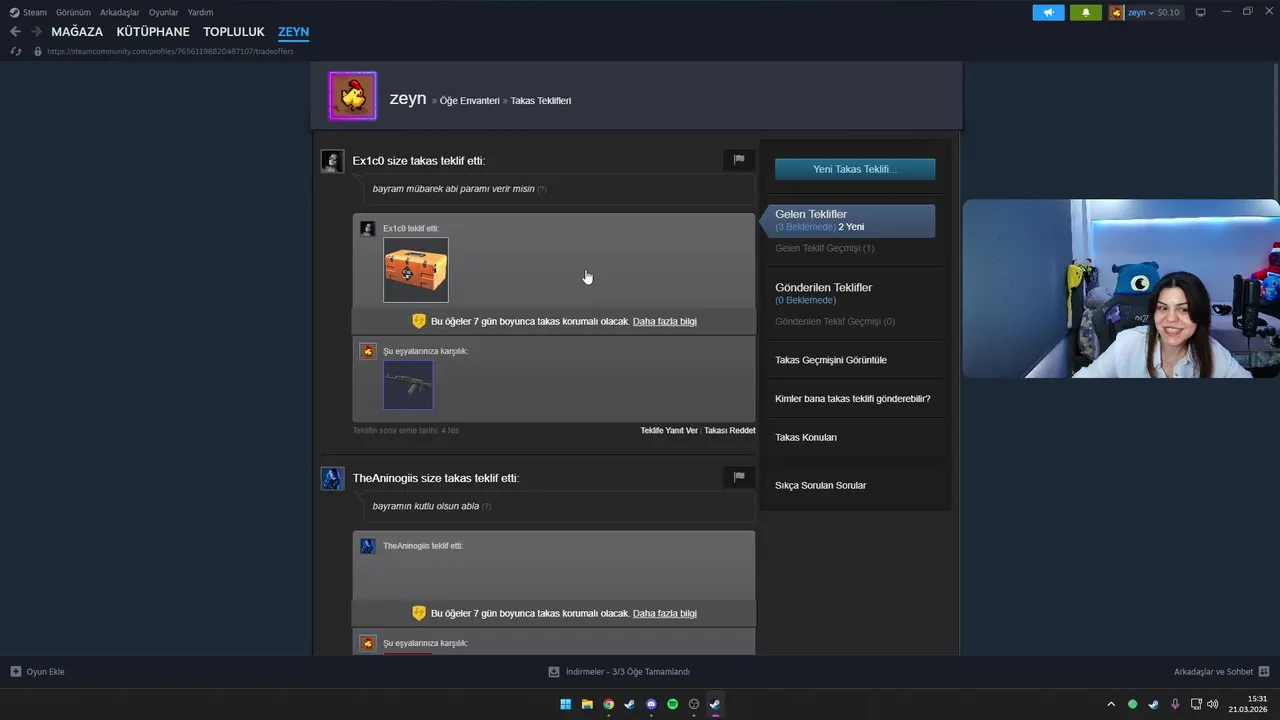Open the Yardım menu
Viewport: 1280px width, 720px height.
[200, 12]
